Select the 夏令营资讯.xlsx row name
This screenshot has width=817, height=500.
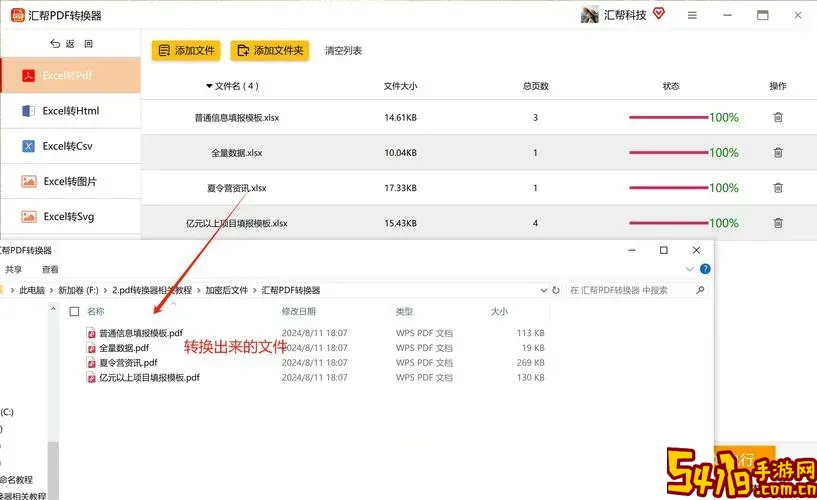coord(237,188)
